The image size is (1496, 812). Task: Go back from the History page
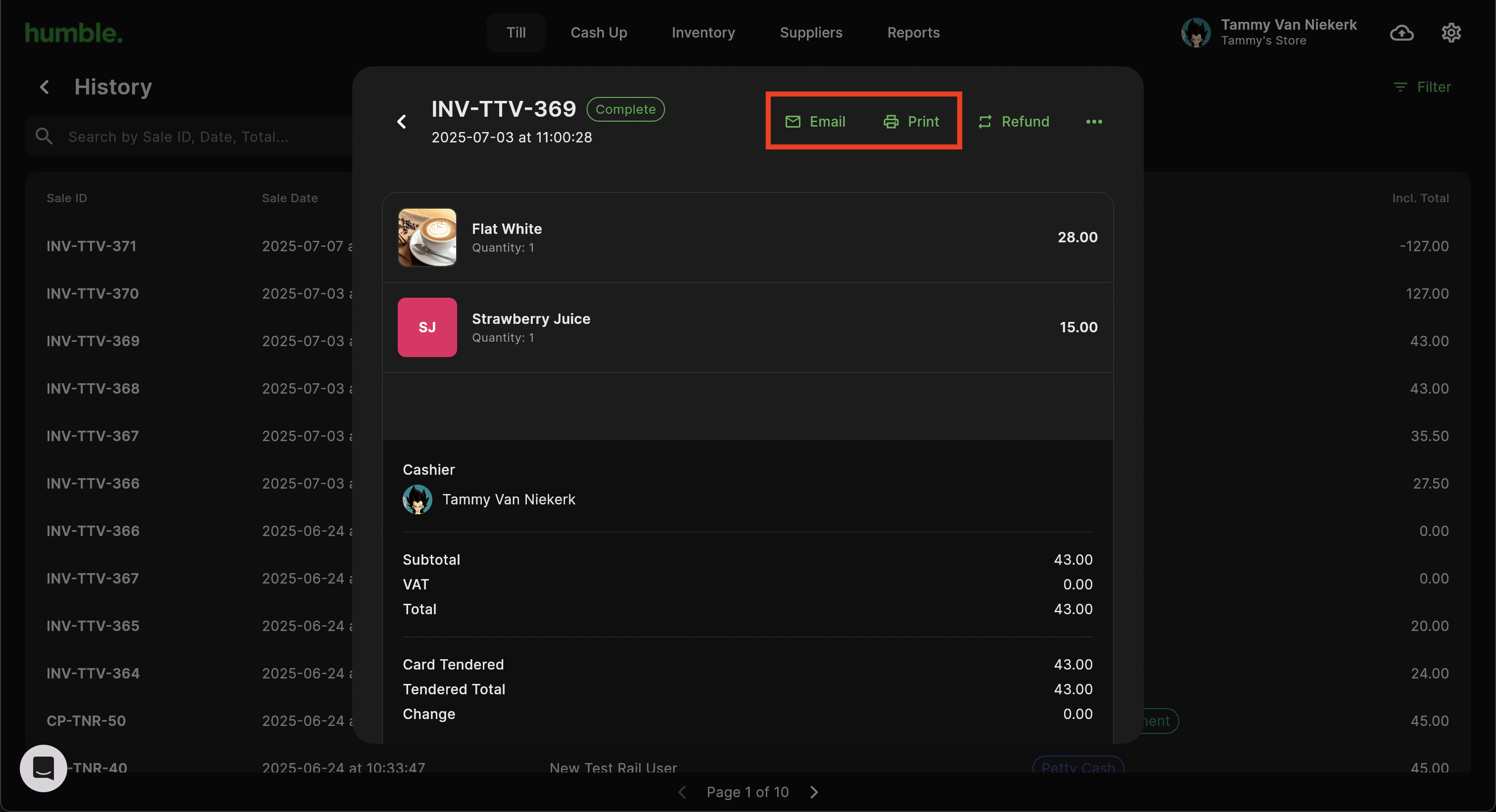(x=45, y=87)
